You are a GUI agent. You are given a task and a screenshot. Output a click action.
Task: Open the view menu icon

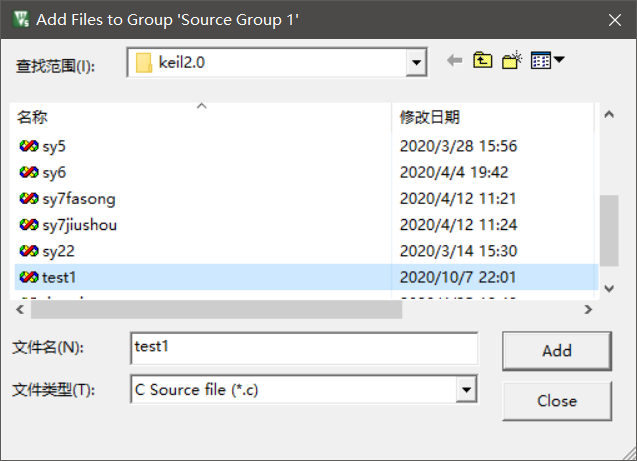[547, 60]
